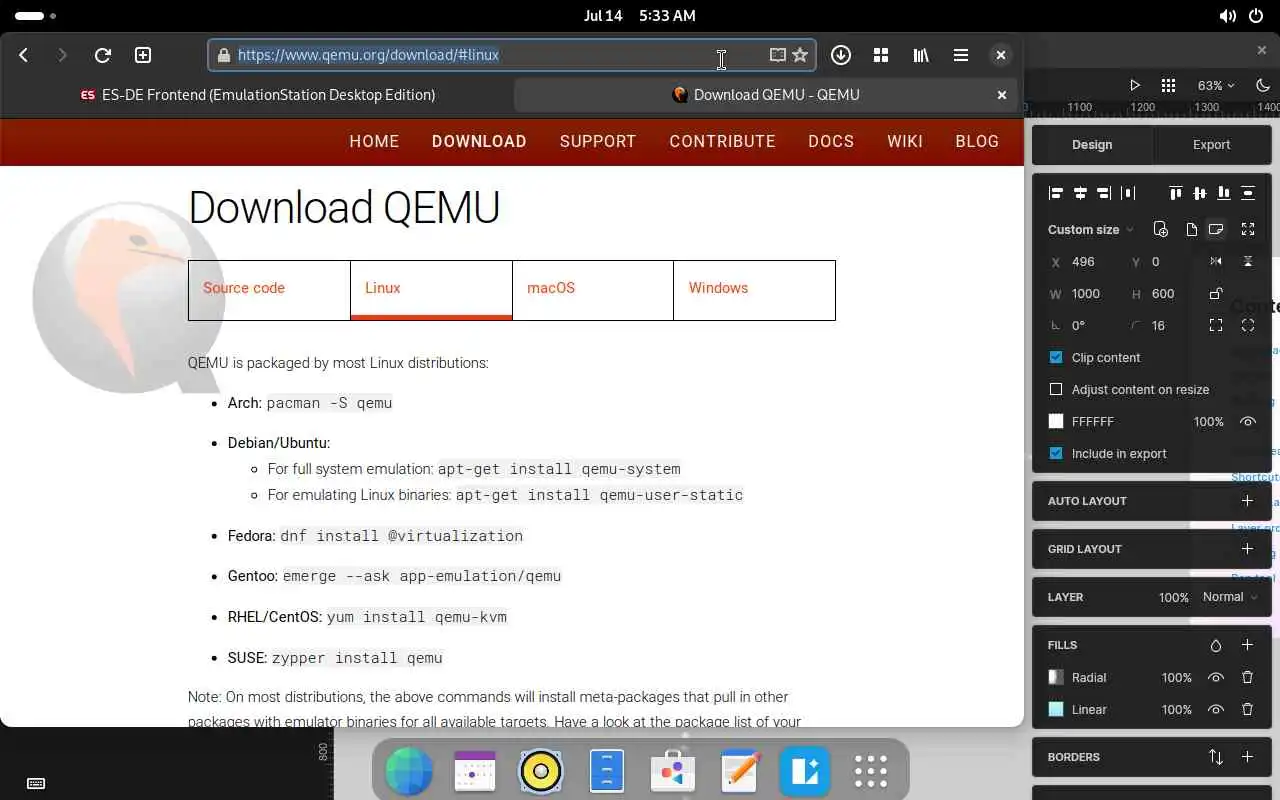Hide the Radial fill
This screenshot has height=800, width=1280.
1216,677
